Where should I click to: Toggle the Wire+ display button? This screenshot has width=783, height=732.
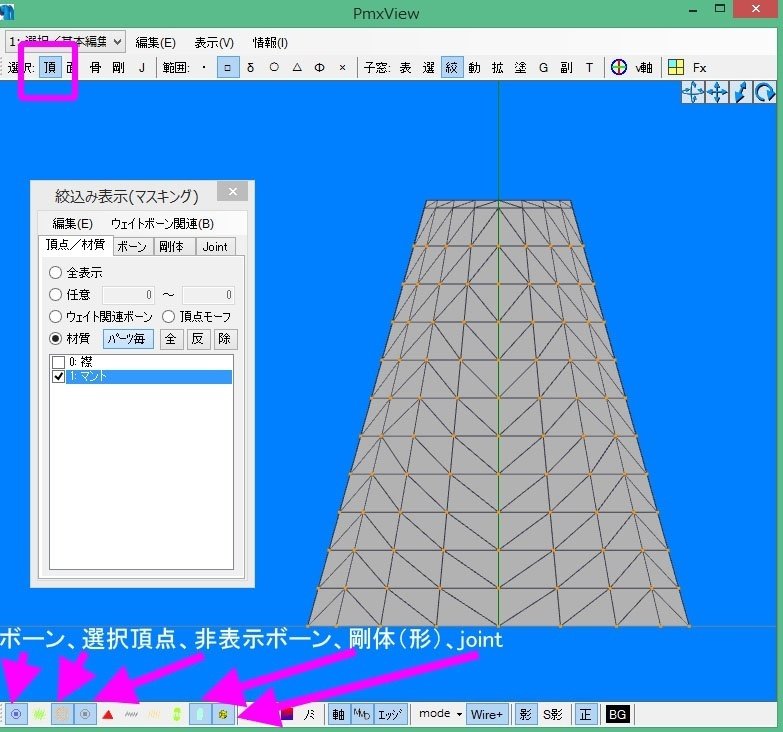tap(487, 714)
